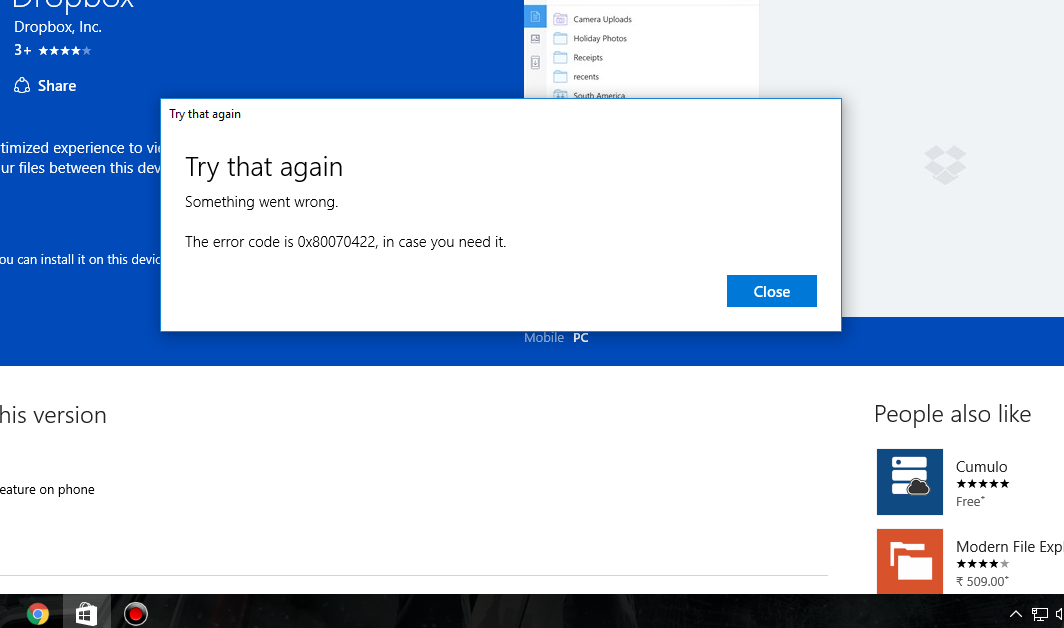The image size is (1064, 628).
Task: Select the files icon in screenshot sidebar
Action: tap(535, 17)
